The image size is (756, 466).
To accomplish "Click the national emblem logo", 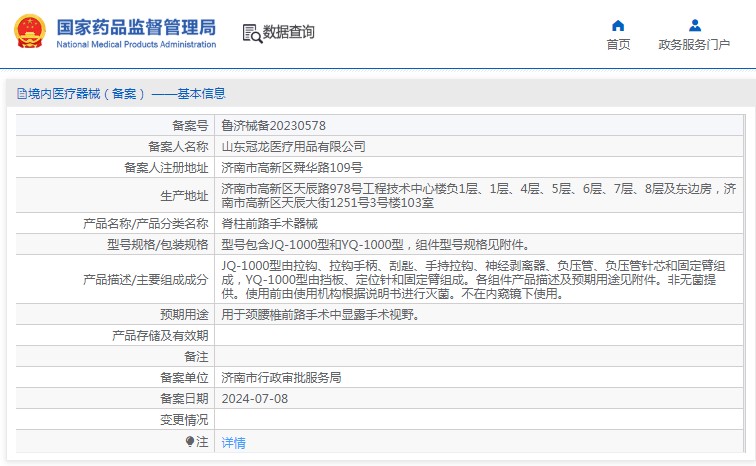I will click(x=30, y=31).
